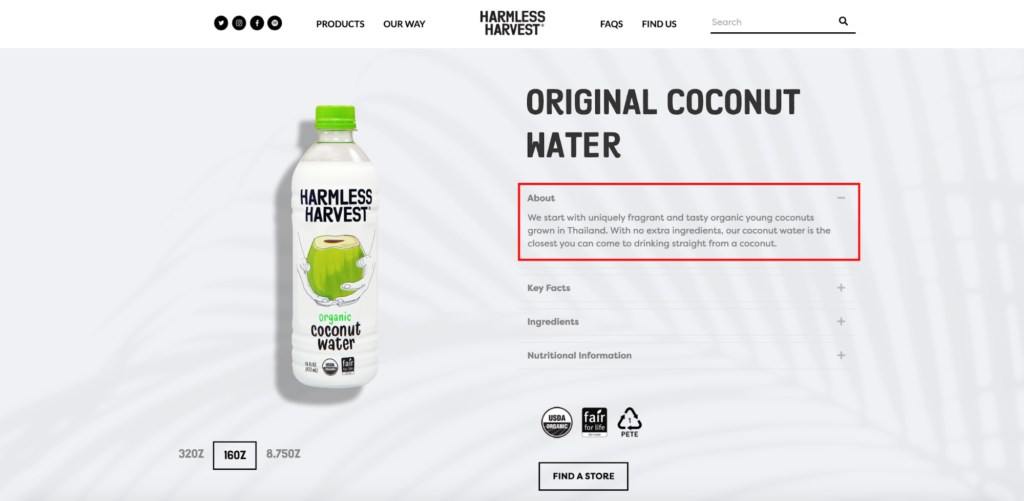
Task: Click the Fair for Life badge
Action: [x=594, y=423]
